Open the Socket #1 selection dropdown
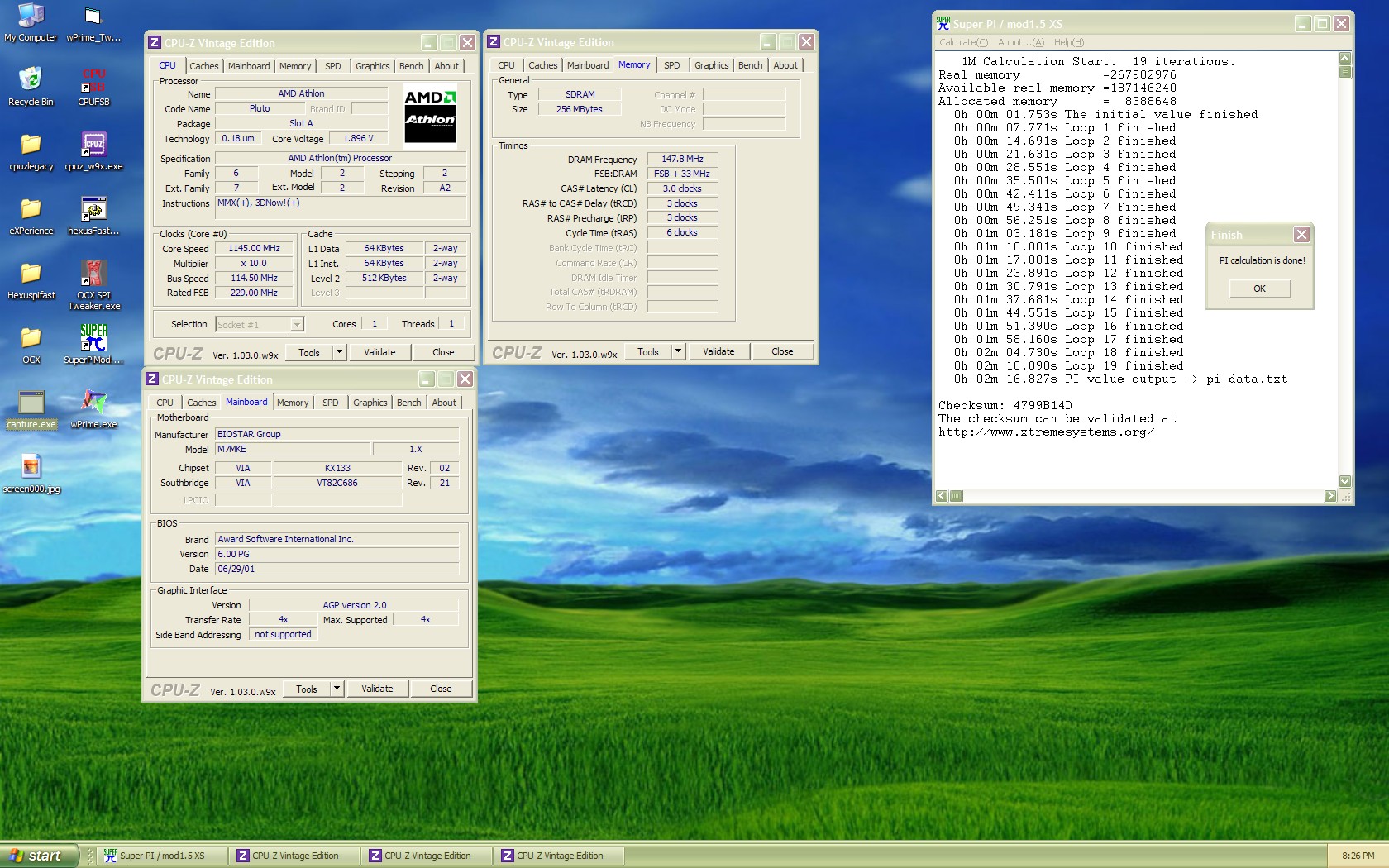The height and width of the screenshot is (868, 1389). pyautogui.click(x=260, y=324)
